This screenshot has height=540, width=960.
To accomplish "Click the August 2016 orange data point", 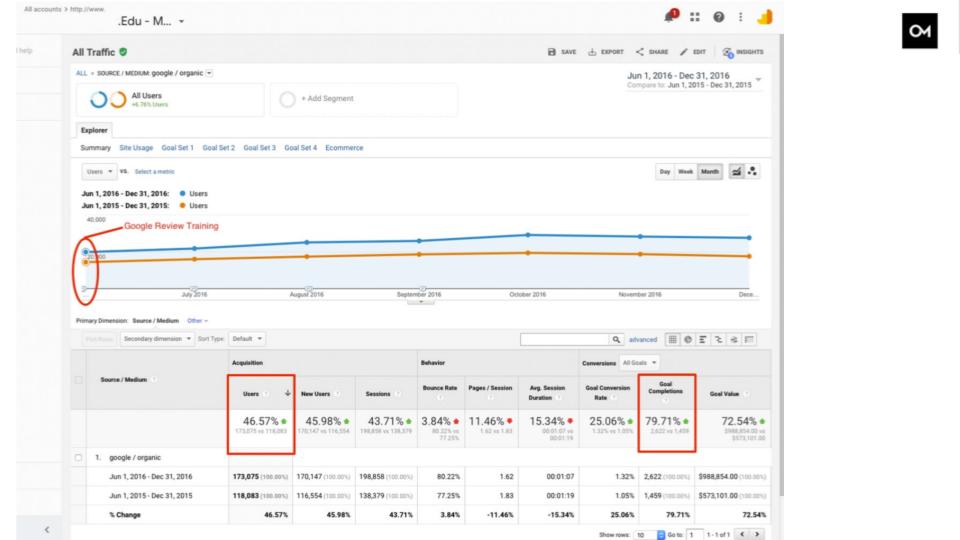I will (x=307, y=257).
